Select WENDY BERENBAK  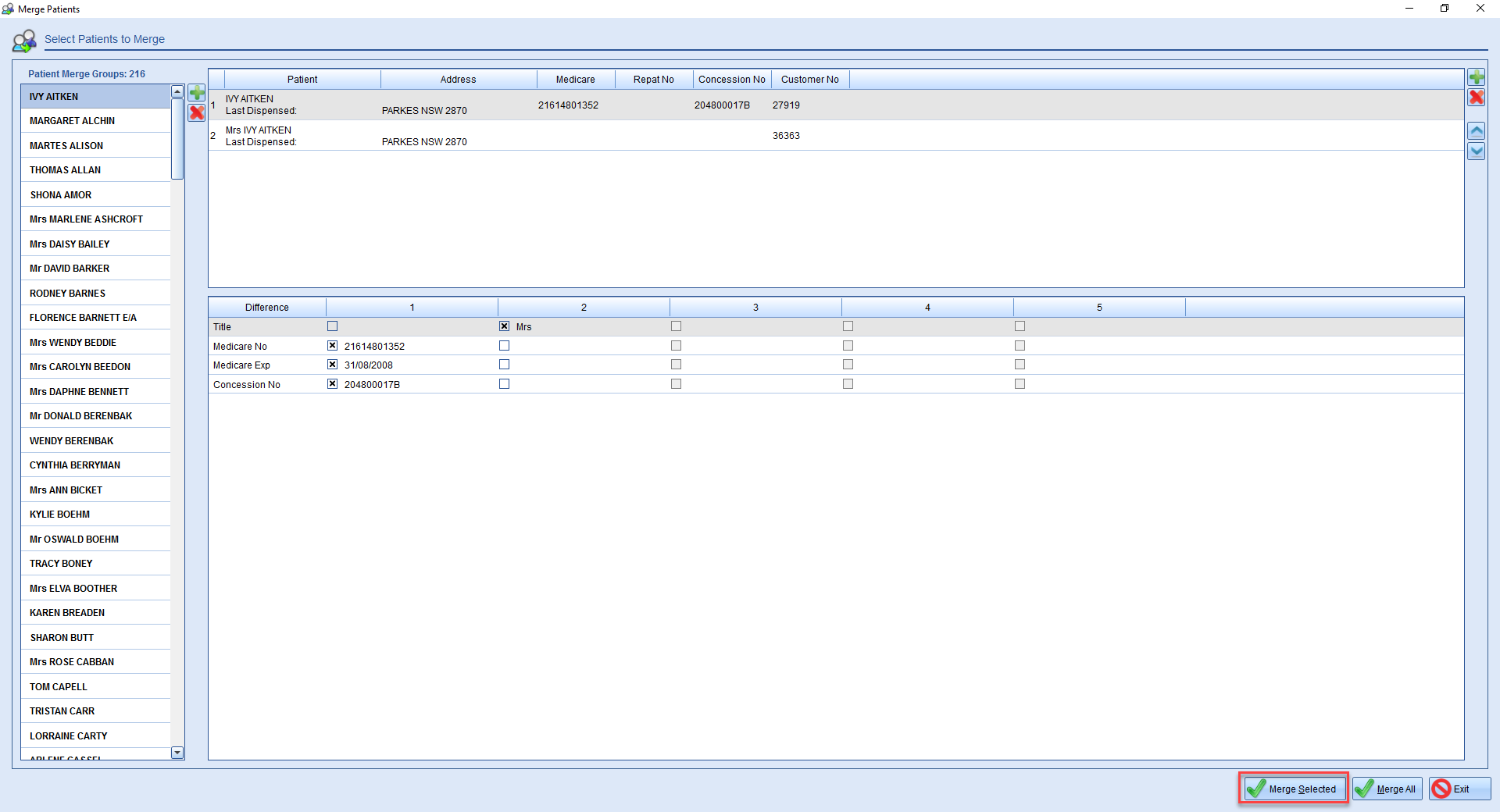pyautogui.click(x=95, y=441)
